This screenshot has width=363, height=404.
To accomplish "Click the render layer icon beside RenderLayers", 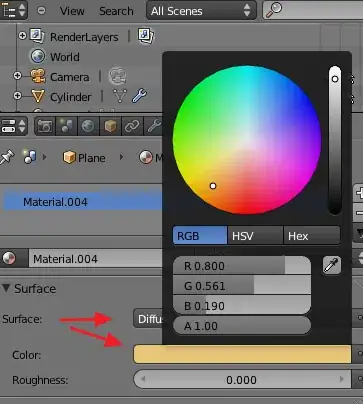I will coord(146,36).
